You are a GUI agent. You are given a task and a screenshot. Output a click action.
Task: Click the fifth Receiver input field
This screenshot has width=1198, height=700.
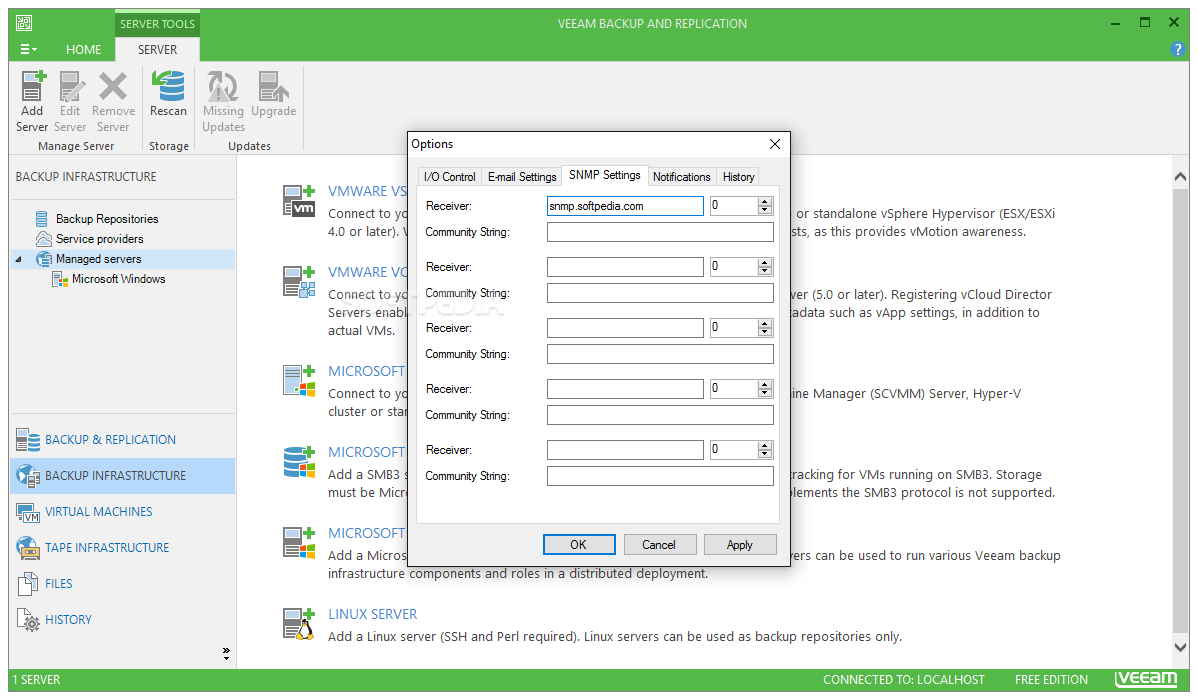tap(625, 450)
